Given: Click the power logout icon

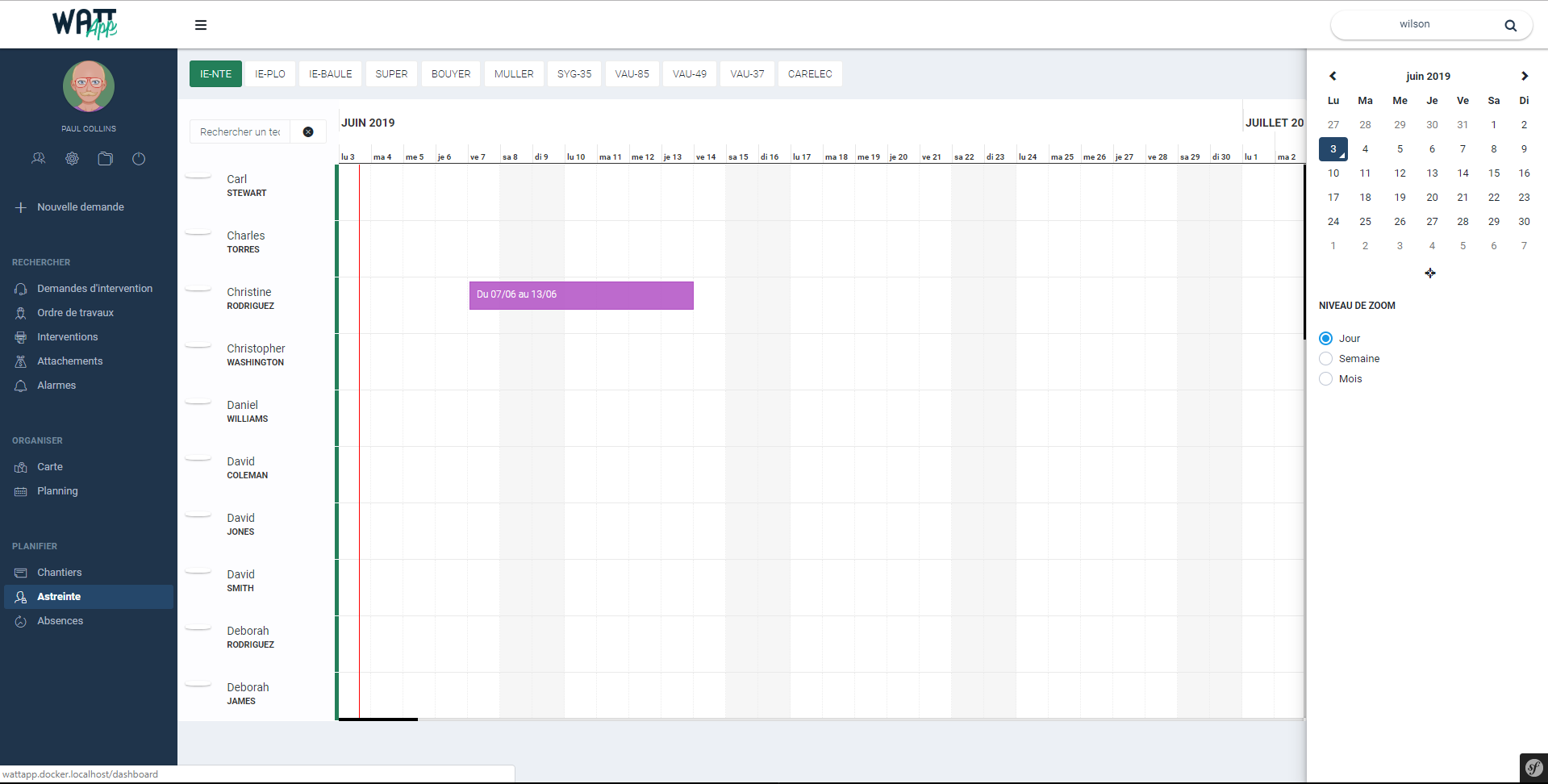Looking at the screenshot, I should pos(139,159).
